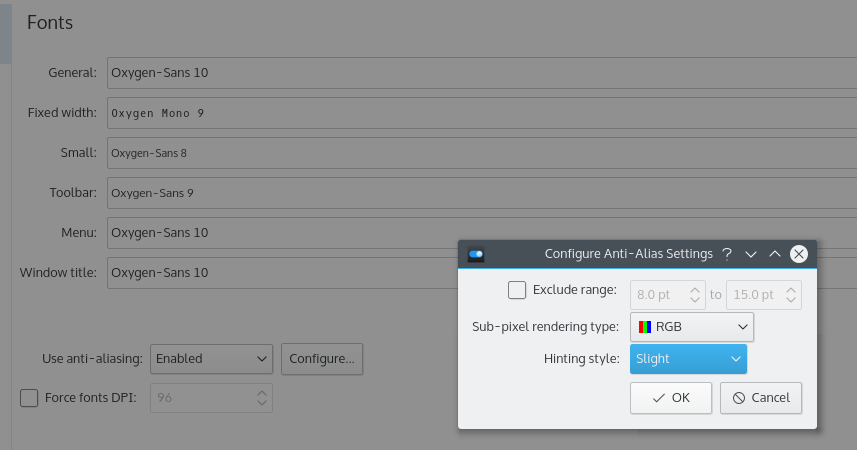Toggle the Force fonts DPI checkbox
Screen dimensions: 857x450
coord(29,398)
